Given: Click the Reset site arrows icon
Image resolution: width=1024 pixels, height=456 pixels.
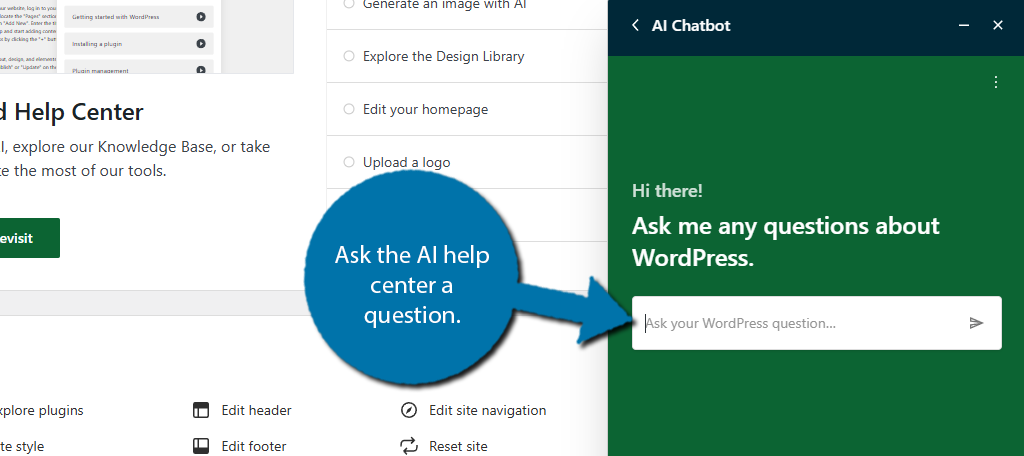Looking at the screenshot, I should 408,446.
